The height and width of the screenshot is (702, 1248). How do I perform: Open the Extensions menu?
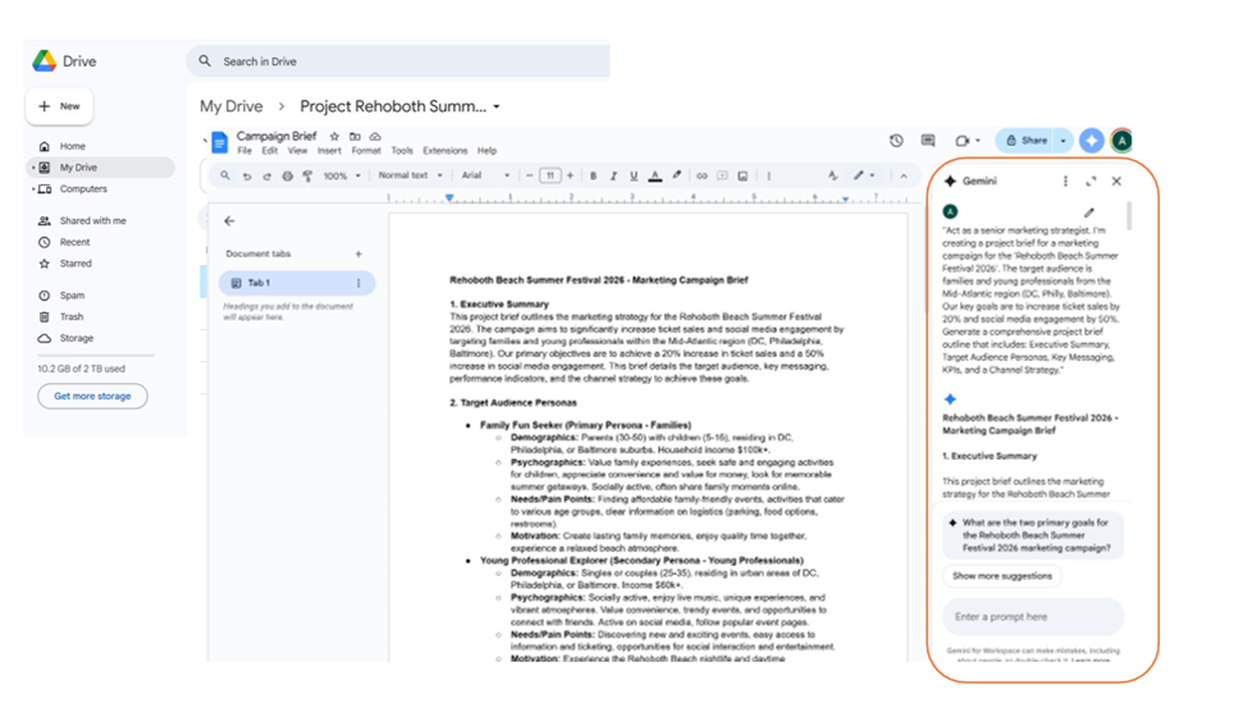(x=445, y=151)
